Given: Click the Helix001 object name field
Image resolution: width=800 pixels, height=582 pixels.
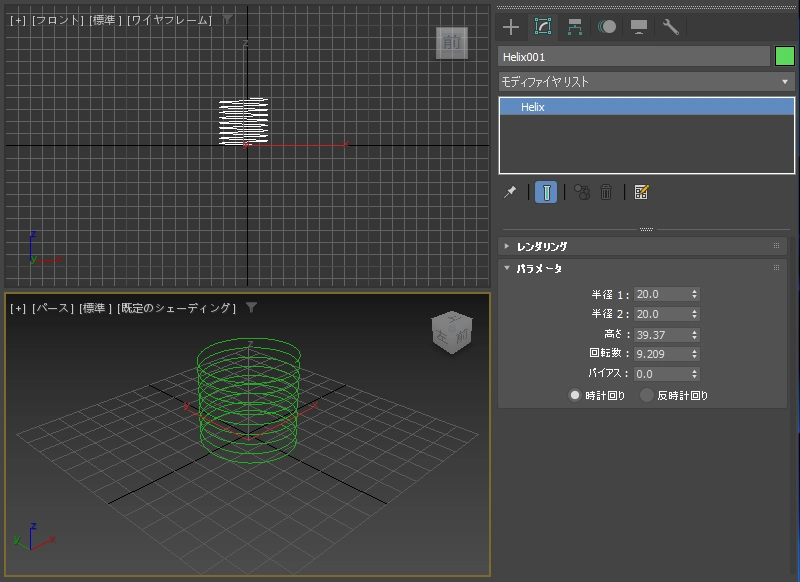Looking at the screenshot, I should pyautogui.click(x=634, y=57).
